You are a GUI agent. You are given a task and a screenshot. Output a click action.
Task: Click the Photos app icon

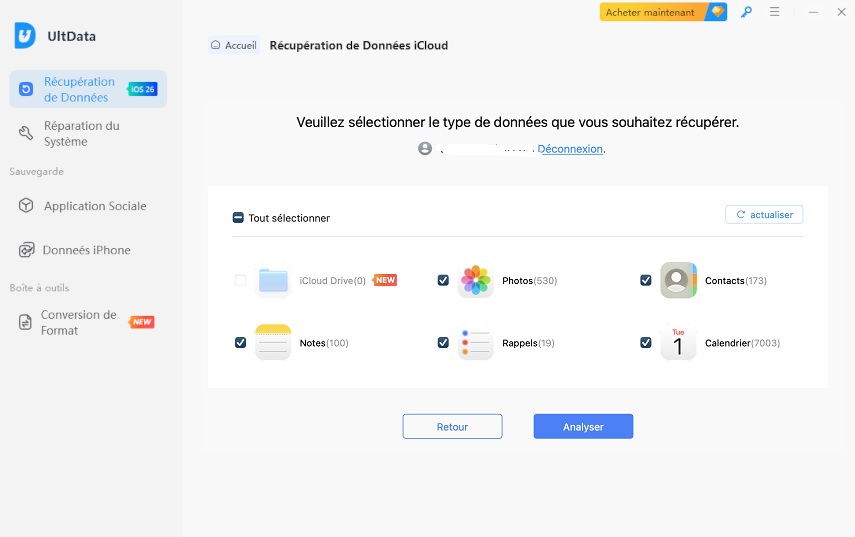[475, 281]
